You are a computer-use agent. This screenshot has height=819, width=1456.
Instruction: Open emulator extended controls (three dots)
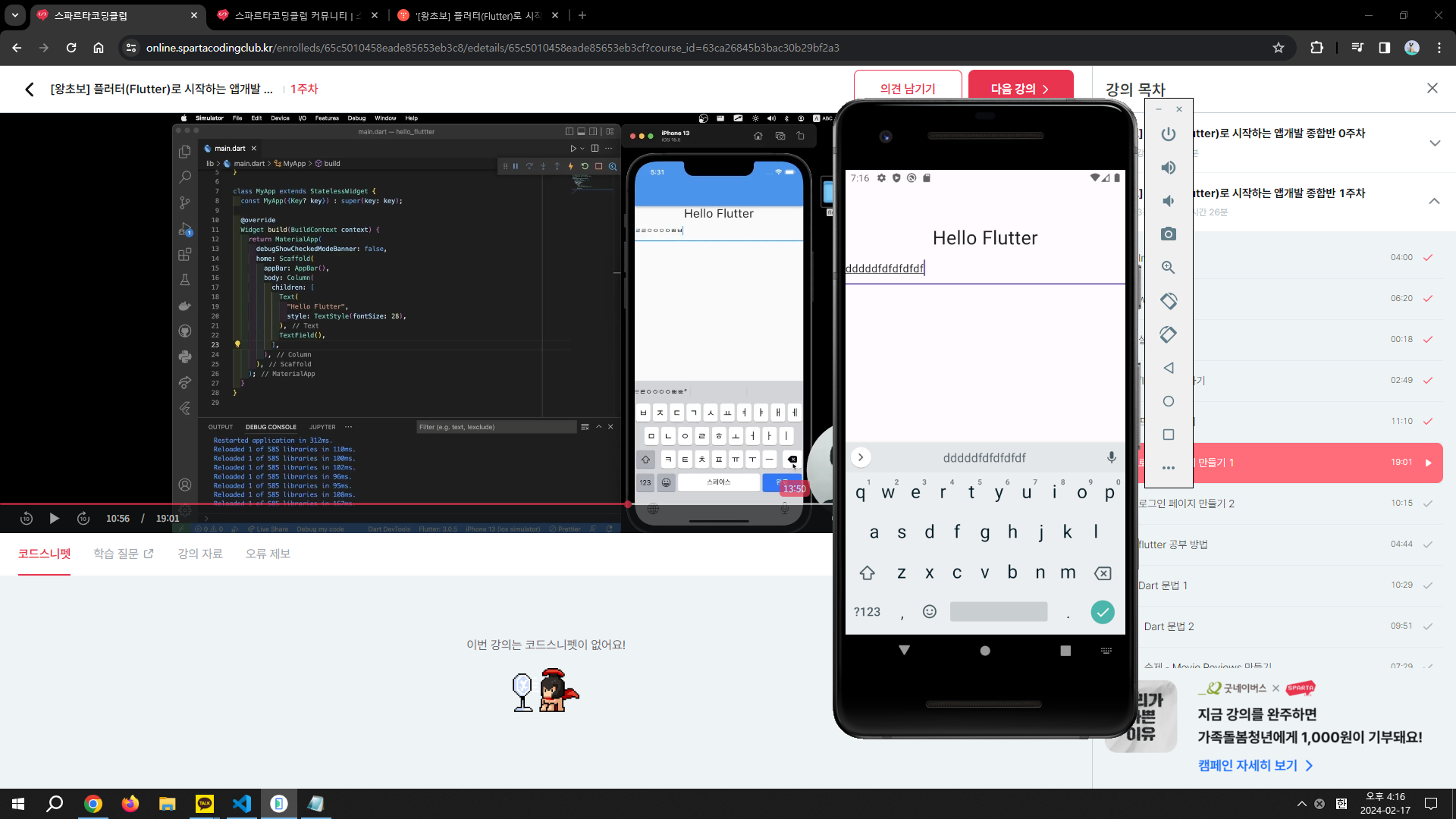1169,468
